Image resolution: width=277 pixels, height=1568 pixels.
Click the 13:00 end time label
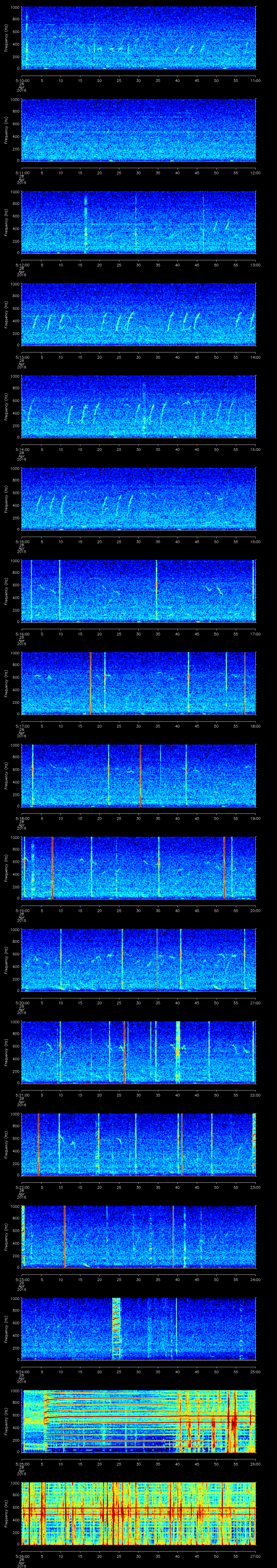coord(255,265)
